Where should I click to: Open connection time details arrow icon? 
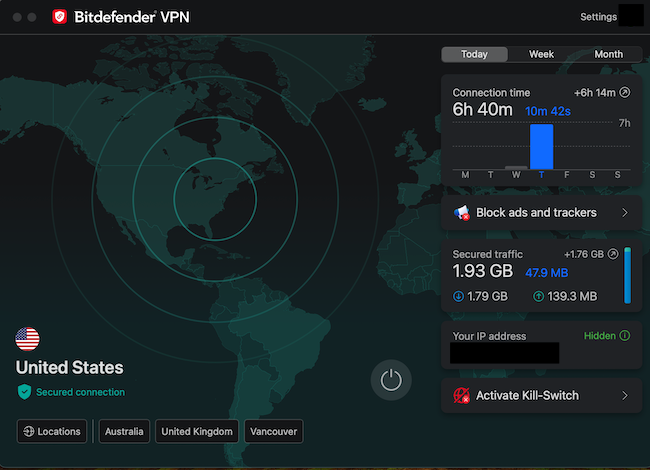coord(625,92)
